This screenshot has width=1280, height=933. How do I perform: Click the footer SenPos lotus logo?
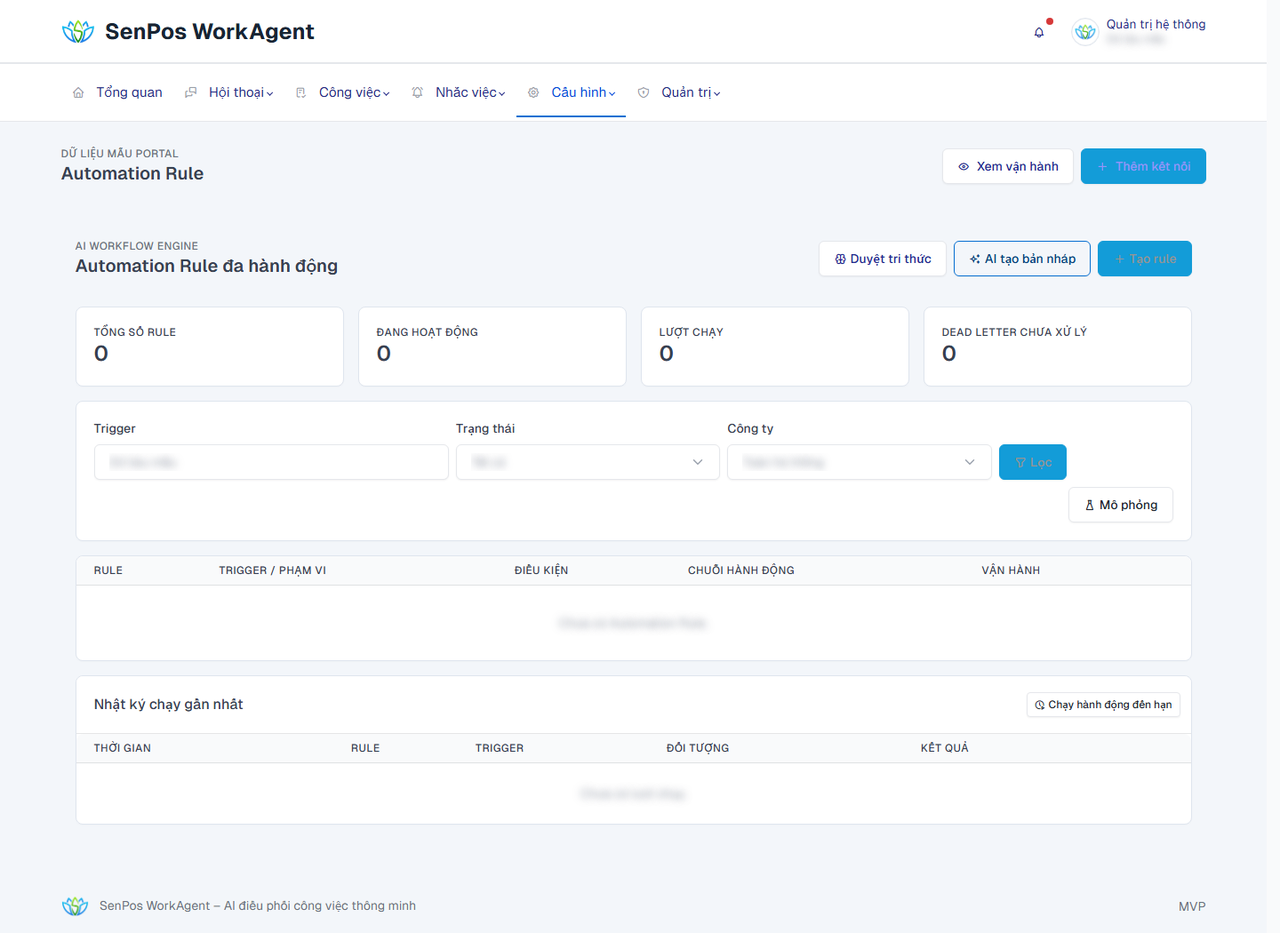(75, 906)
